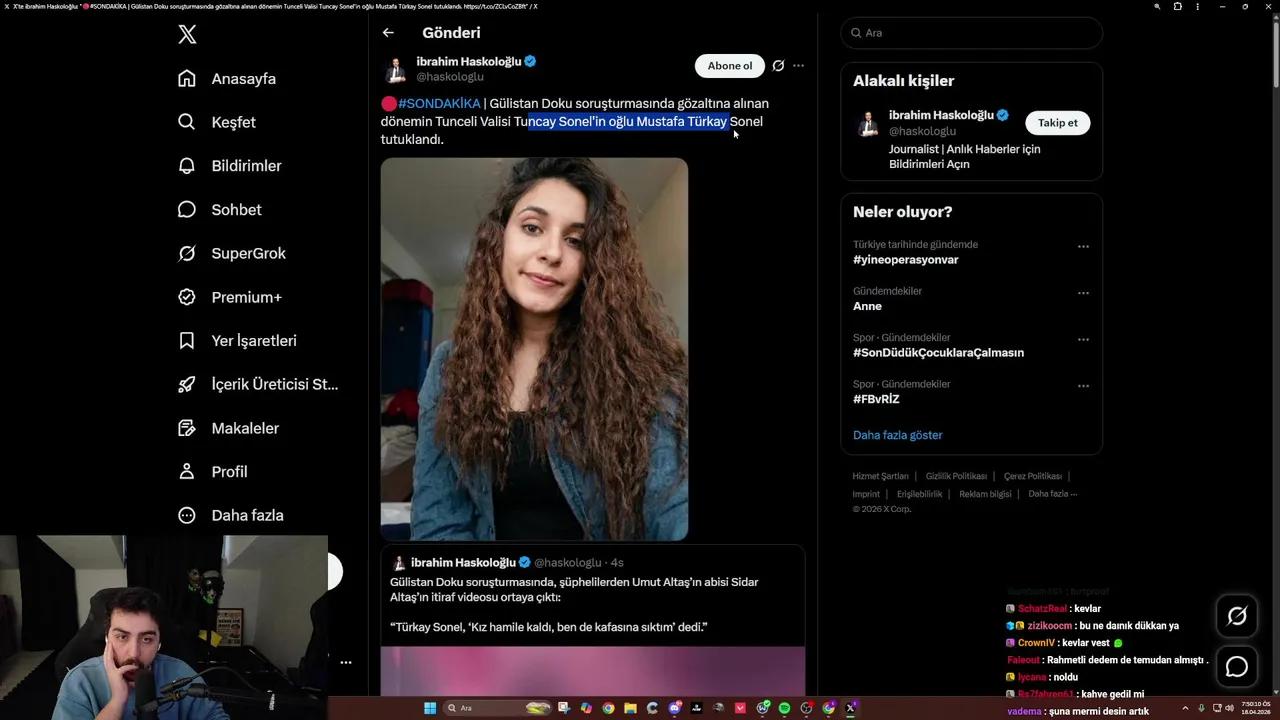The width and height of the screenshot is (1280, 720).
Task: Open the floating chat bubble button
Action: (1237, 667)
